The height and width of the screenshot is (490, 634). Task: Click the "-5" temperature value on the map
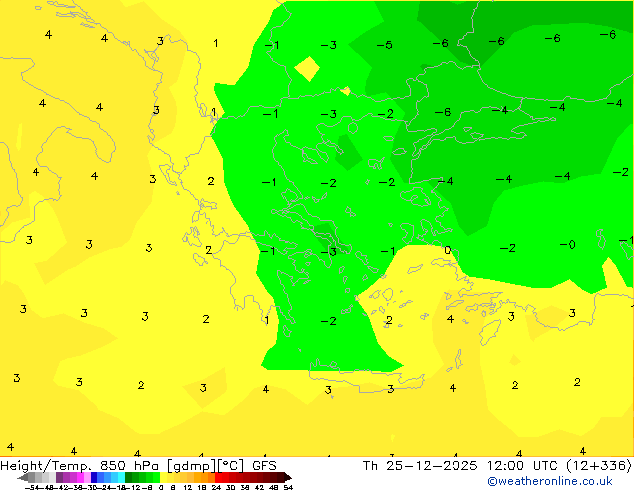tap(385, 45)
